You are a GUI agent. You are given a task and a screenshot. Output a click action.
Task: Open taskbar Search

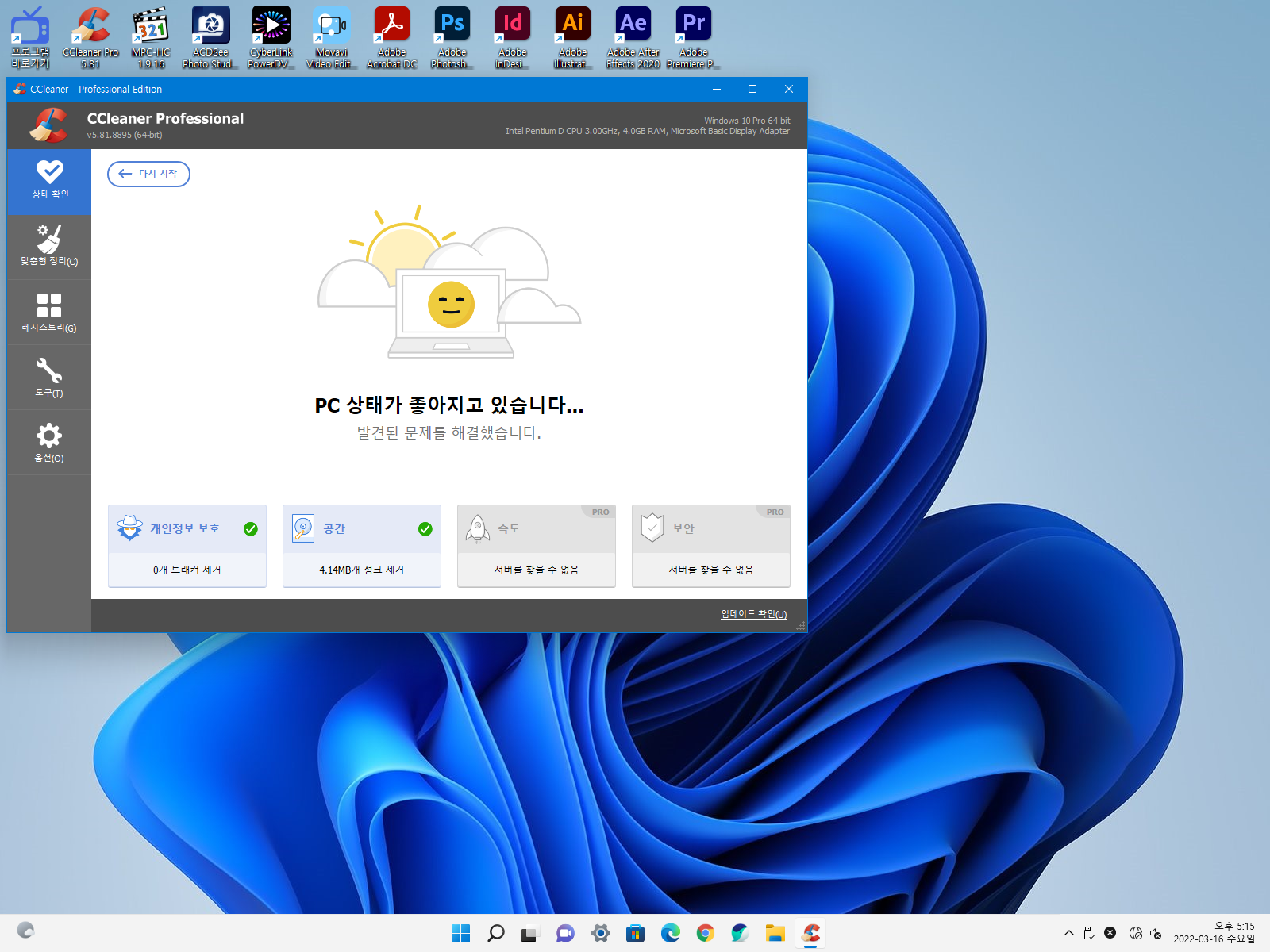(496, 933)
